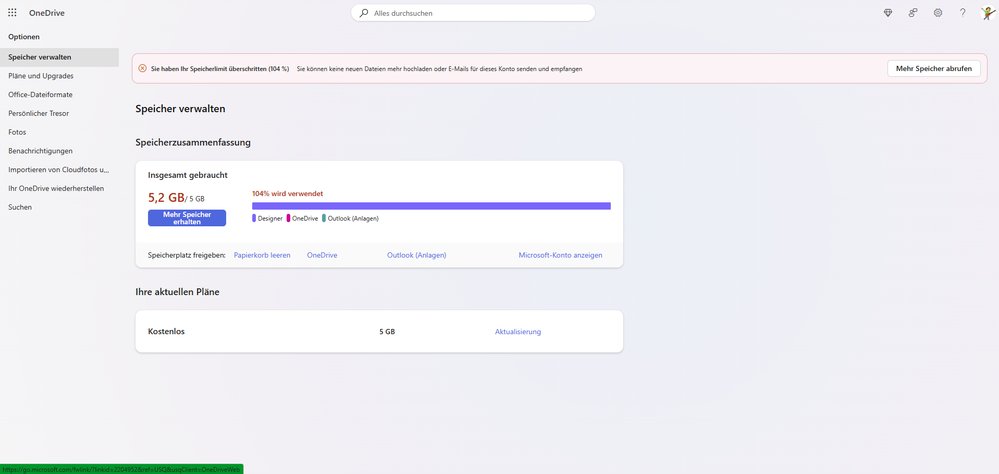Screen dimensions: 999x474
Task: Click the OneDrive legend color marker
Action: tap(289, 219)
